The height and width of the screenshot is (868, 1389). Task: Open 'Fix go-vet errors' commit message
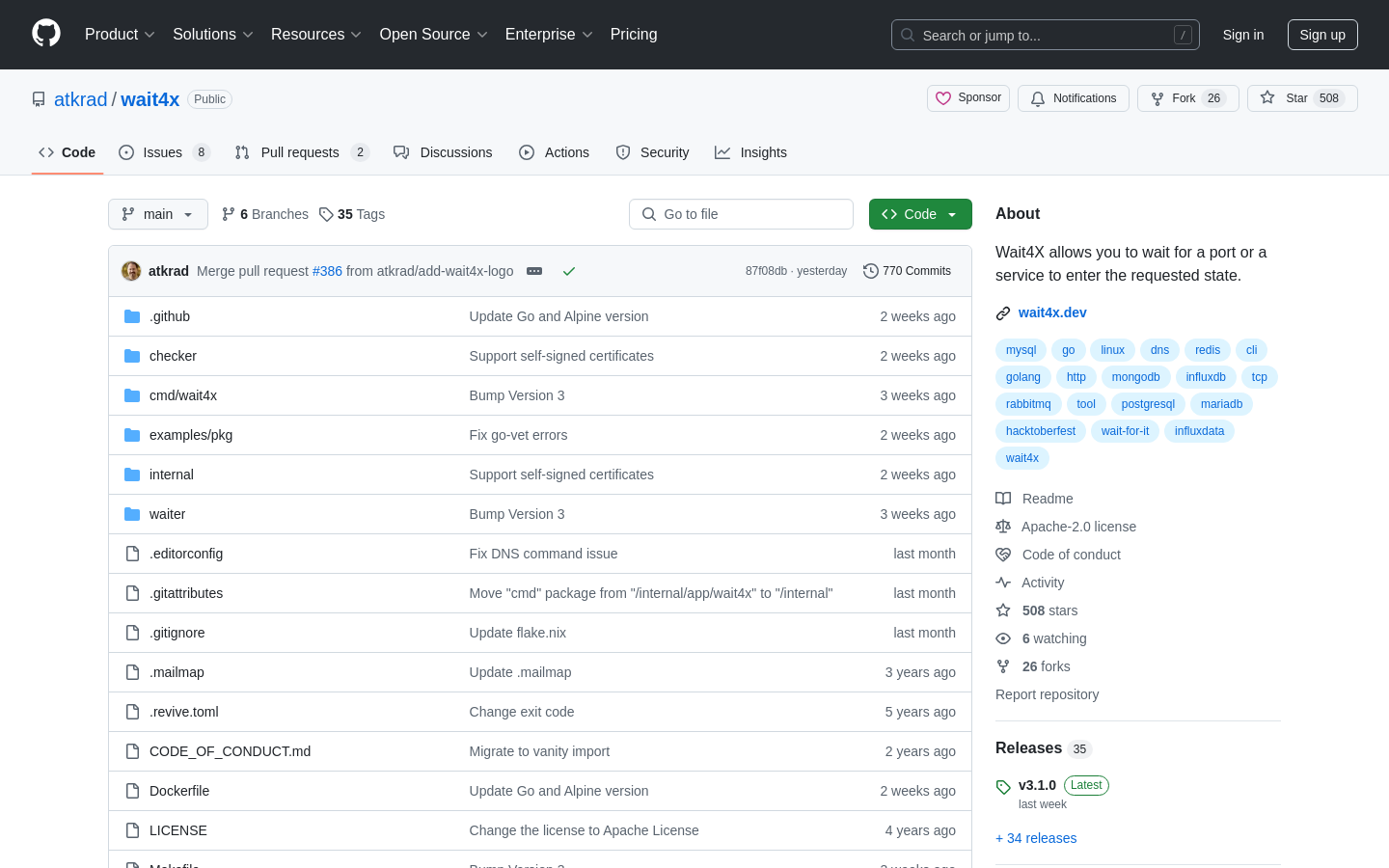click(518, 435)
